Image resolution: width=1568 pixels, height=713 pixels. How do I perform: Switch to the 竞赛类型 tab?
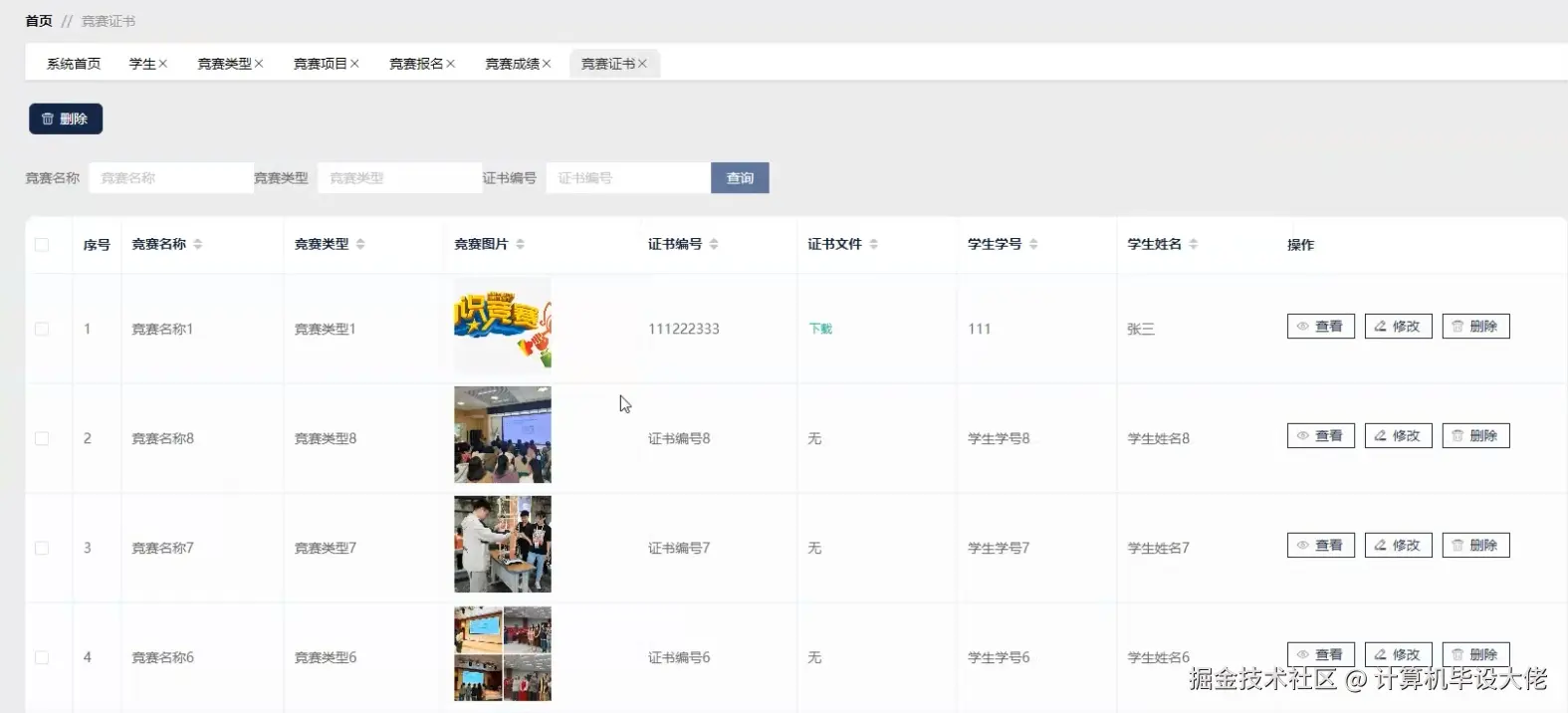[225, 64]
